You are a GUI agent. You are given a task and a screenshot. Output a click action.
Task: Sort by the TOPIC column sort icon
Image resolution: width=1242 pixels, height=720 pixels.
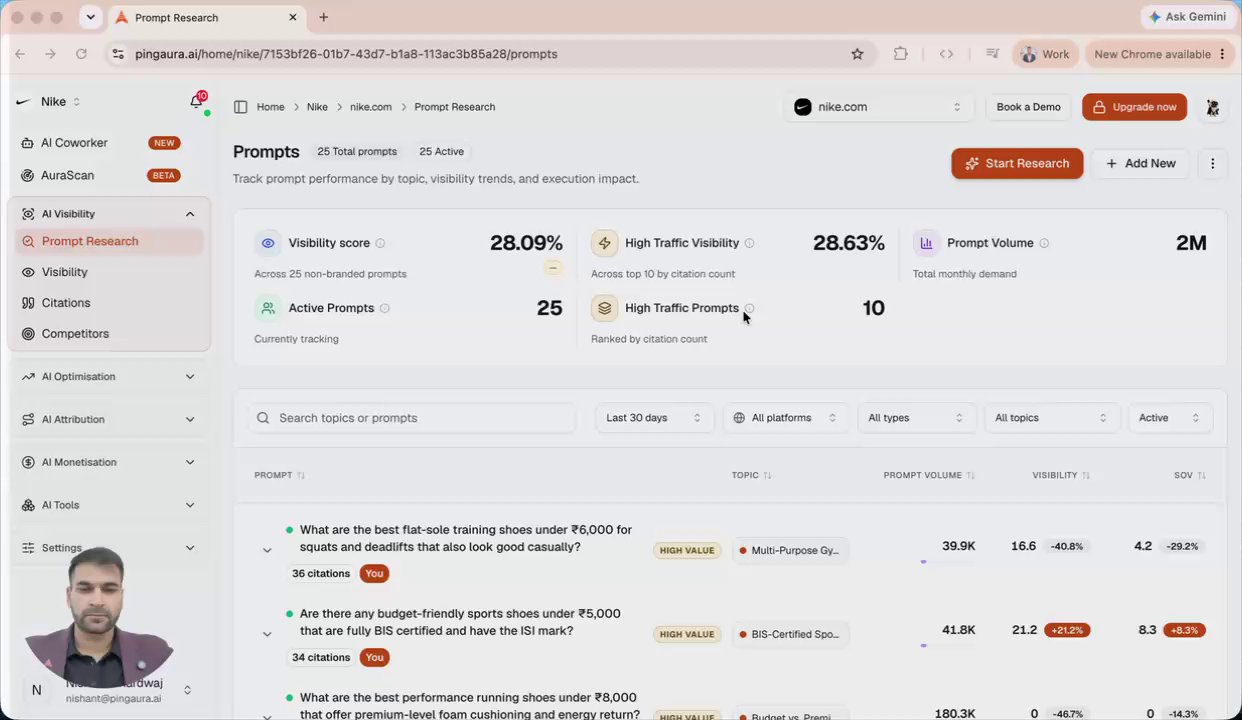767,476
